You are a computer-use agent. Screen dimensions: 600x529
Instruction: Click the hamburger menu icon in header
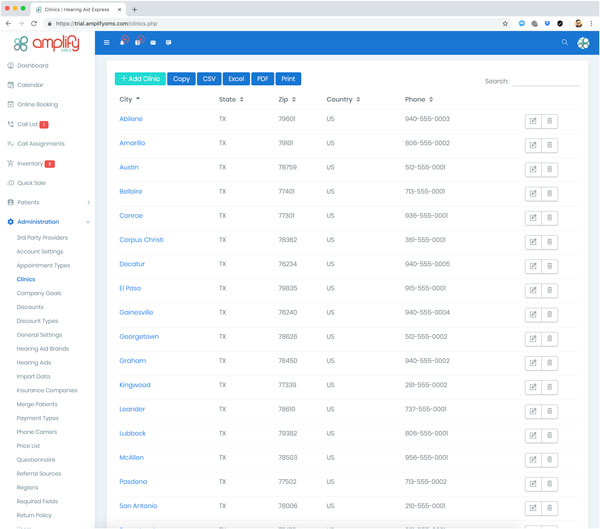click(107, 43)
